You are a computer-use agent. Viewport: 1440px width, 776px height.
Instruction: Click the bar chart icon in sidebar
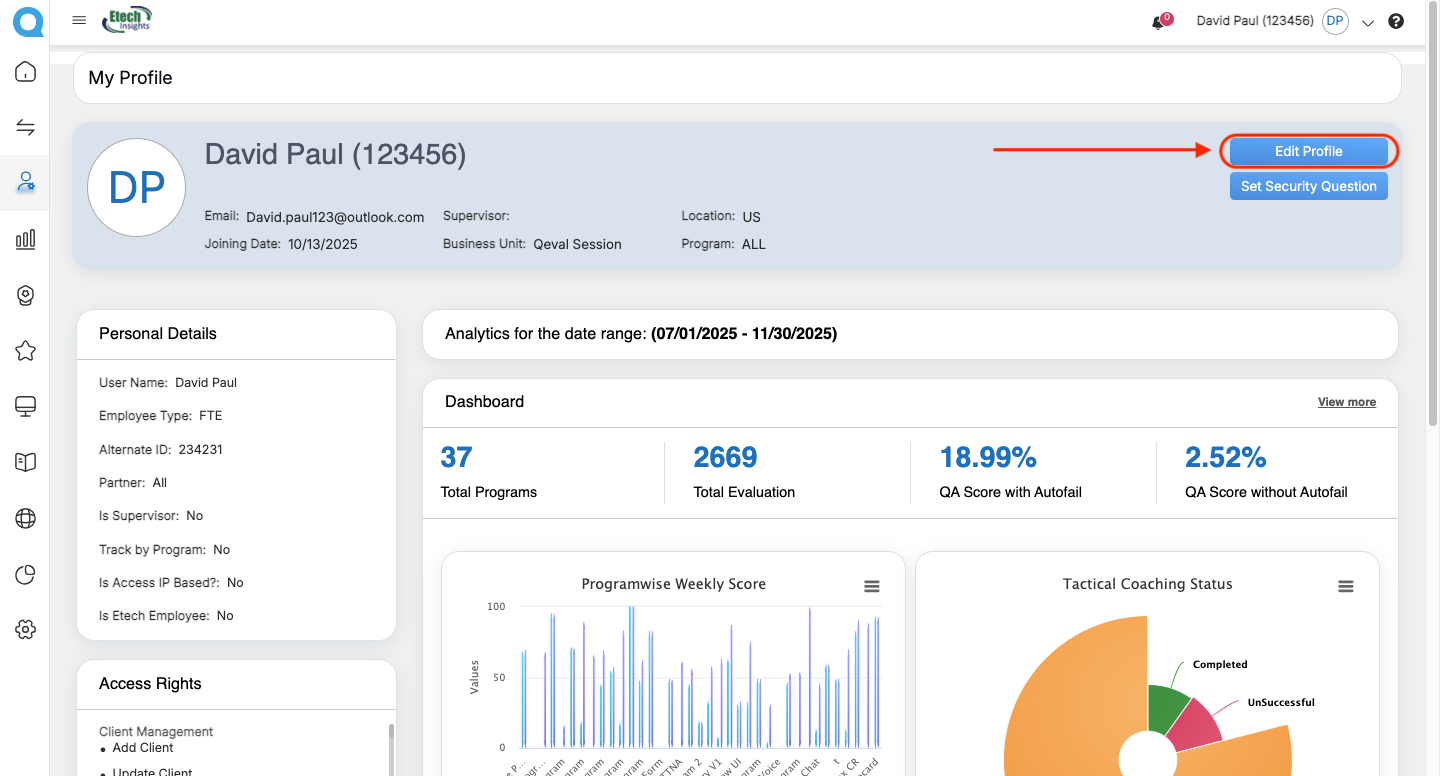tap(26, 239)
